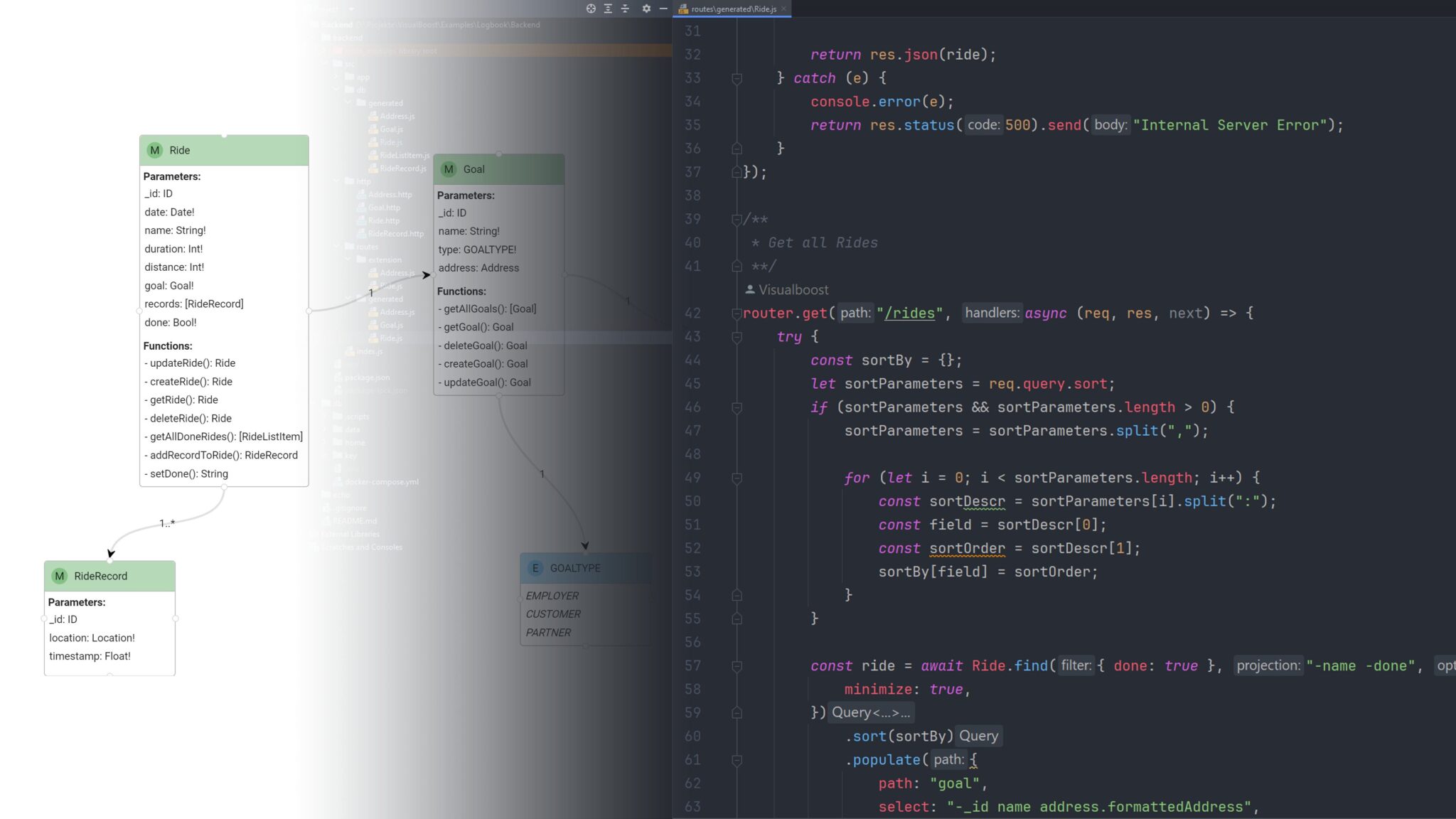Click the 'code:' inlay hint before 500
Screen dimensions: 1456x819
click(984, 124)
